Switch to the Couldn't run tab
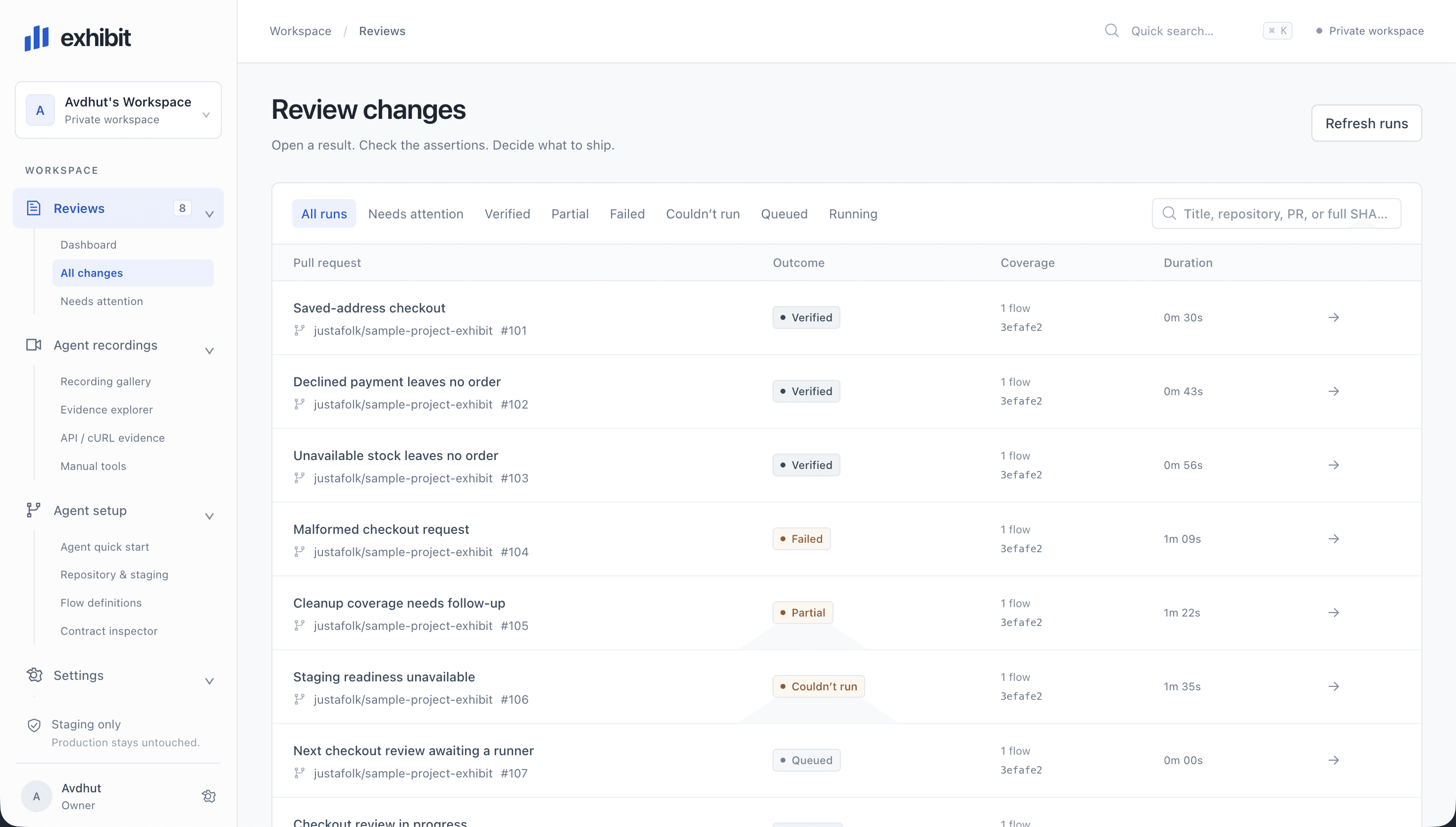1456x827 pixels. click(702, 213)
